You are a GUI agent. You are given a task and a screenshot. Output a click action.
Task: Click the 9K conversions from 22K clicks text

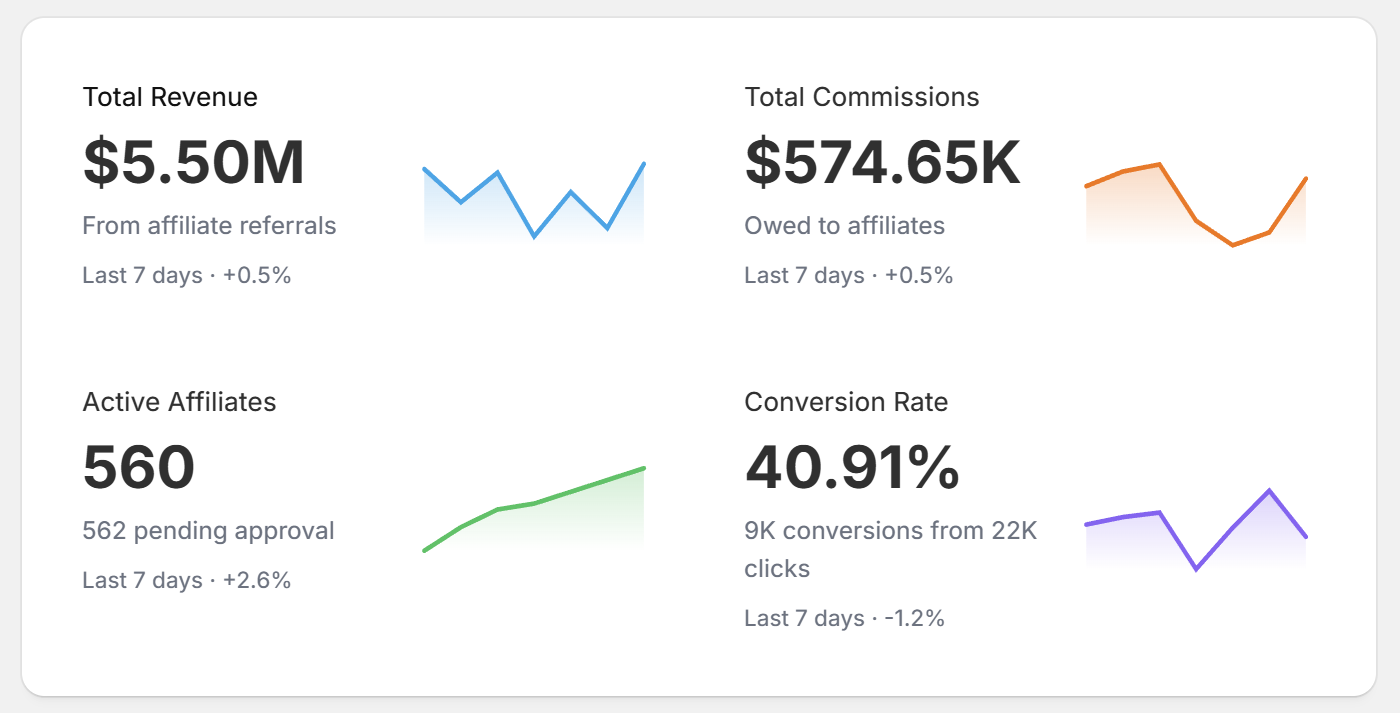tap(891, 549)
